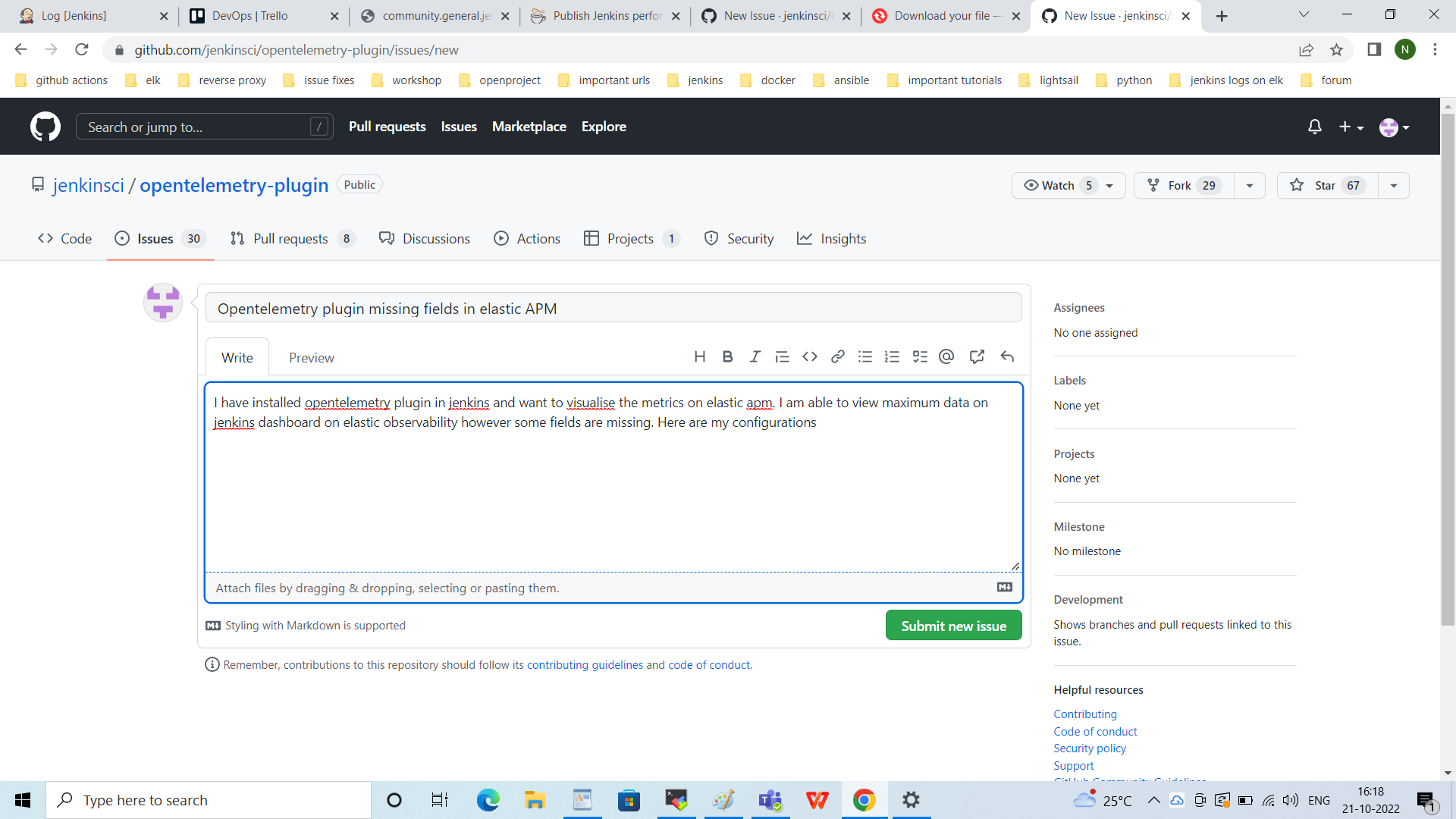This screenshot has width=1456, height=819.
Task: Open the Assignees sidebar section
Action: click(x=1078, y=308)
